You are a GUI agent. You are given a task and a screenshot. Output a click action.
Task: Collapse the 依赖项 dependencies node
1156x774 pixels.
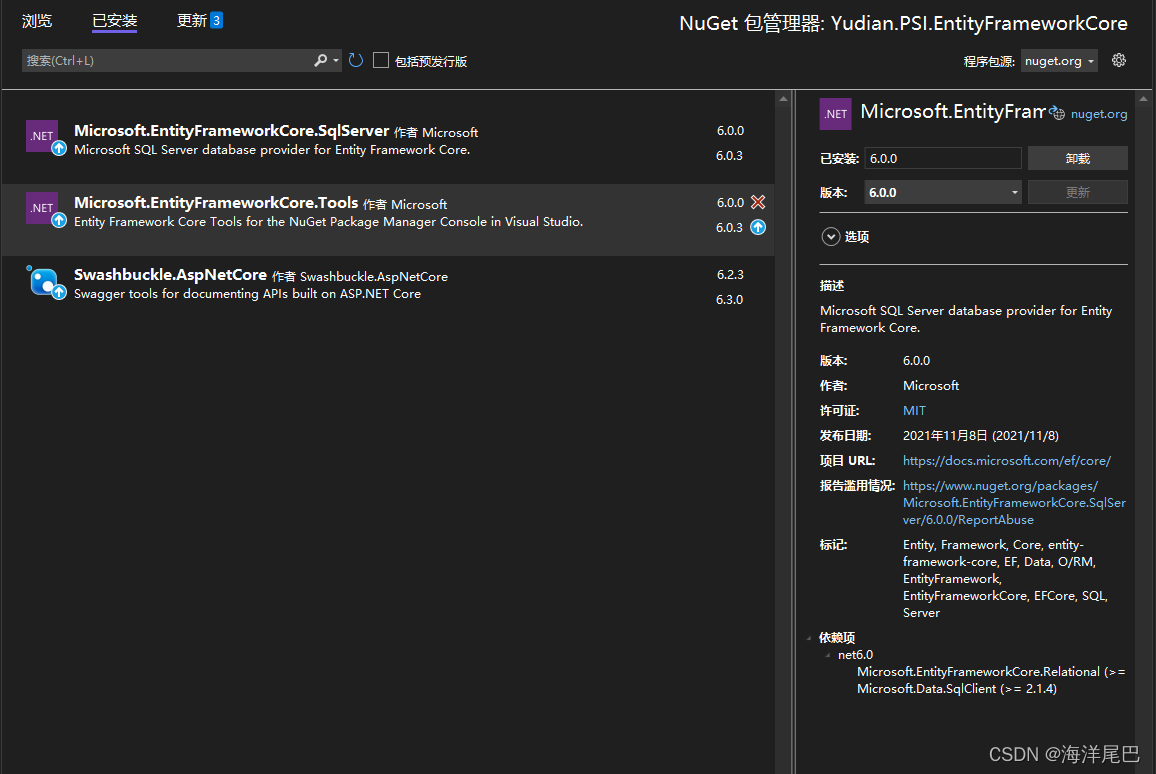point(809,638)
